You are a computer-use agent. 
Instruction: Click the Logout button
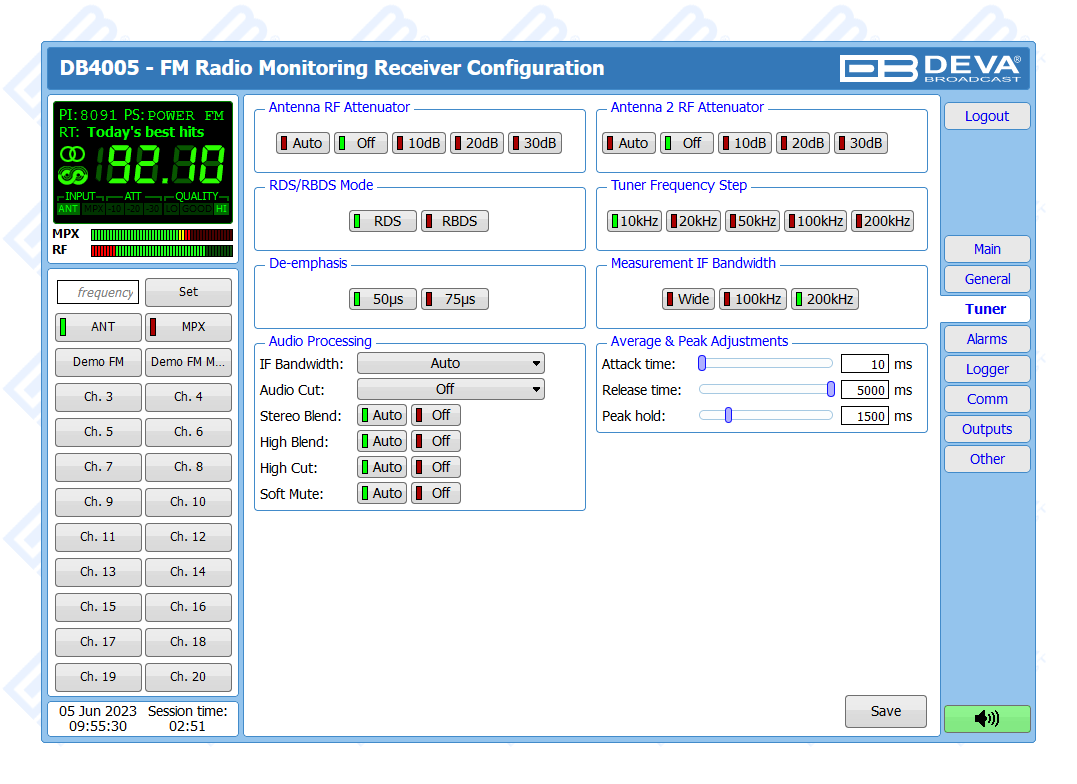click(x=986, y=116)
